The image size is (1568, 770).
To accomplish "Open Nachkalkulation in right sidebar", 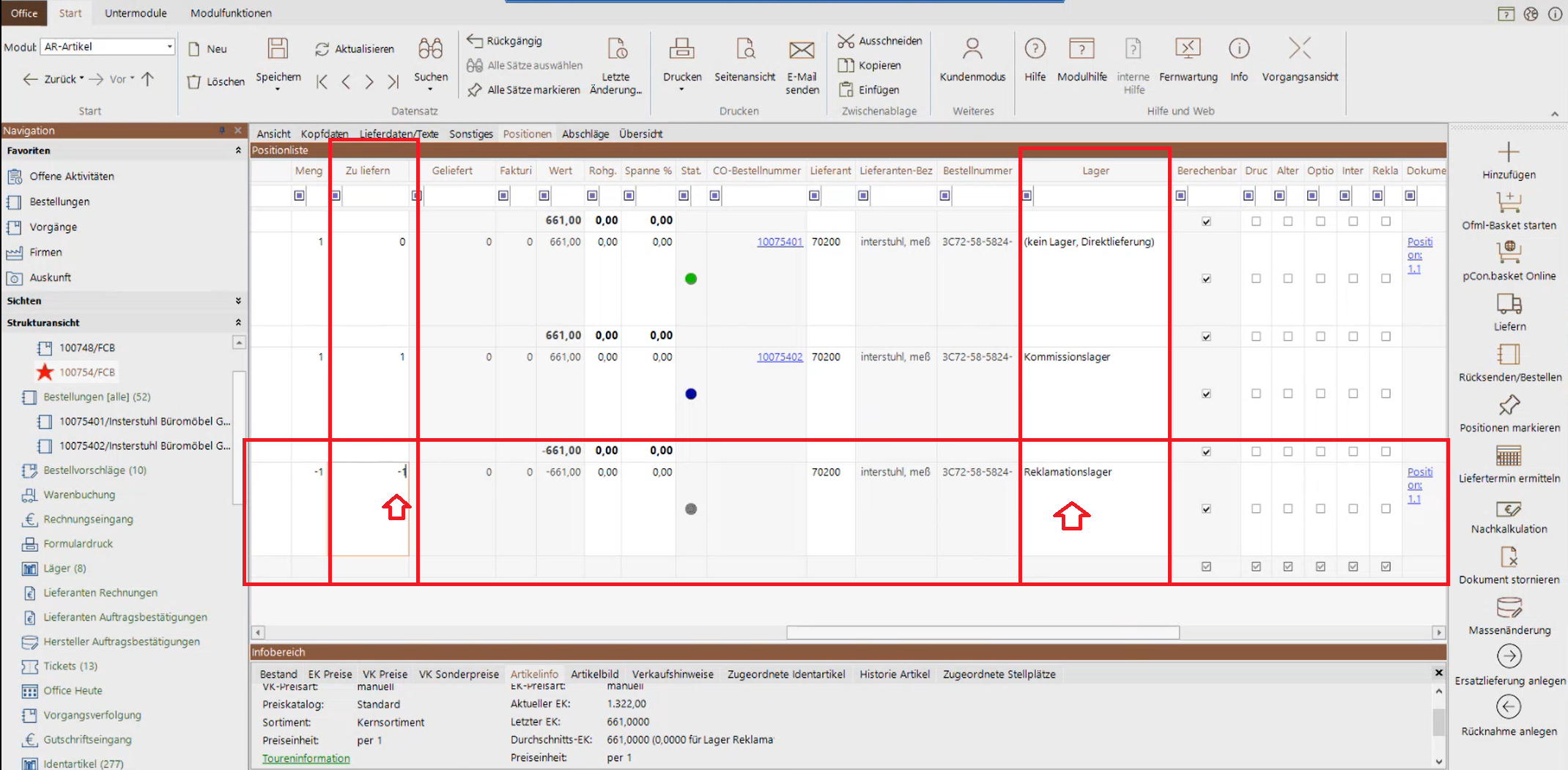I will (1509, 509).
